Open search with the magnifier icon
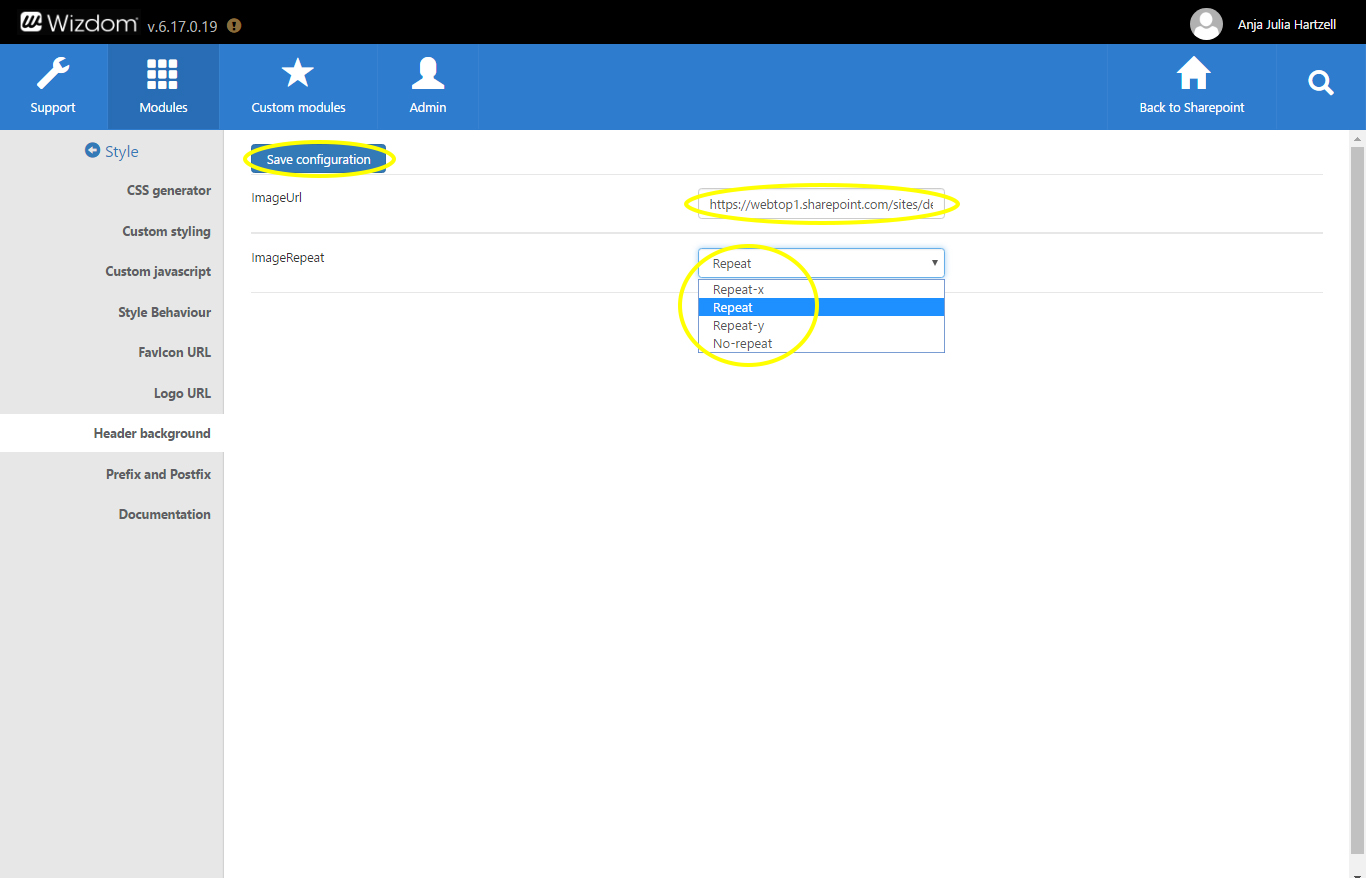Viewport: 1366px width, 878px height. [x=1321, y=83]
